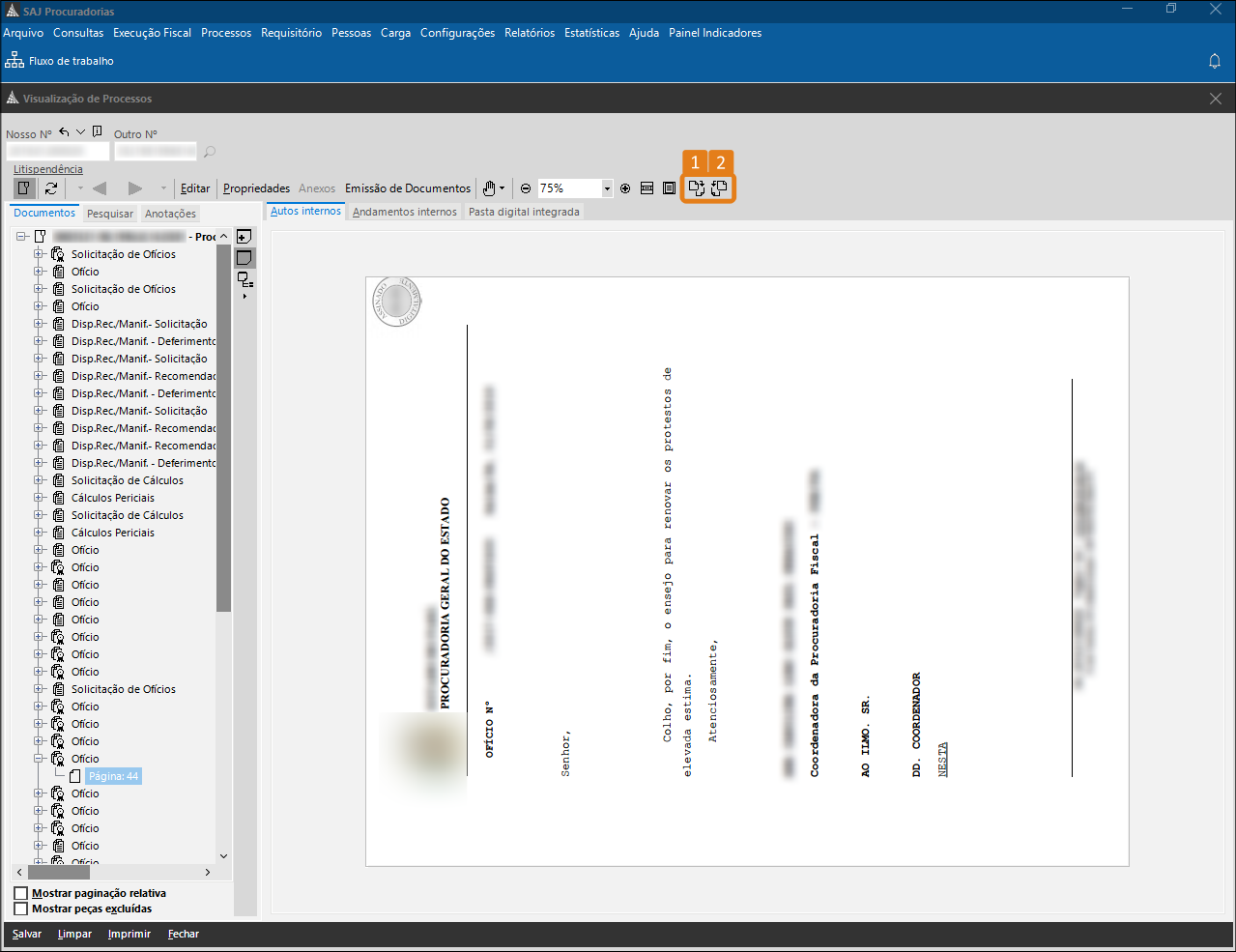Zoom out with the minus icon
The width and height of the screenshot is (1236, 952).
point(526,188)
